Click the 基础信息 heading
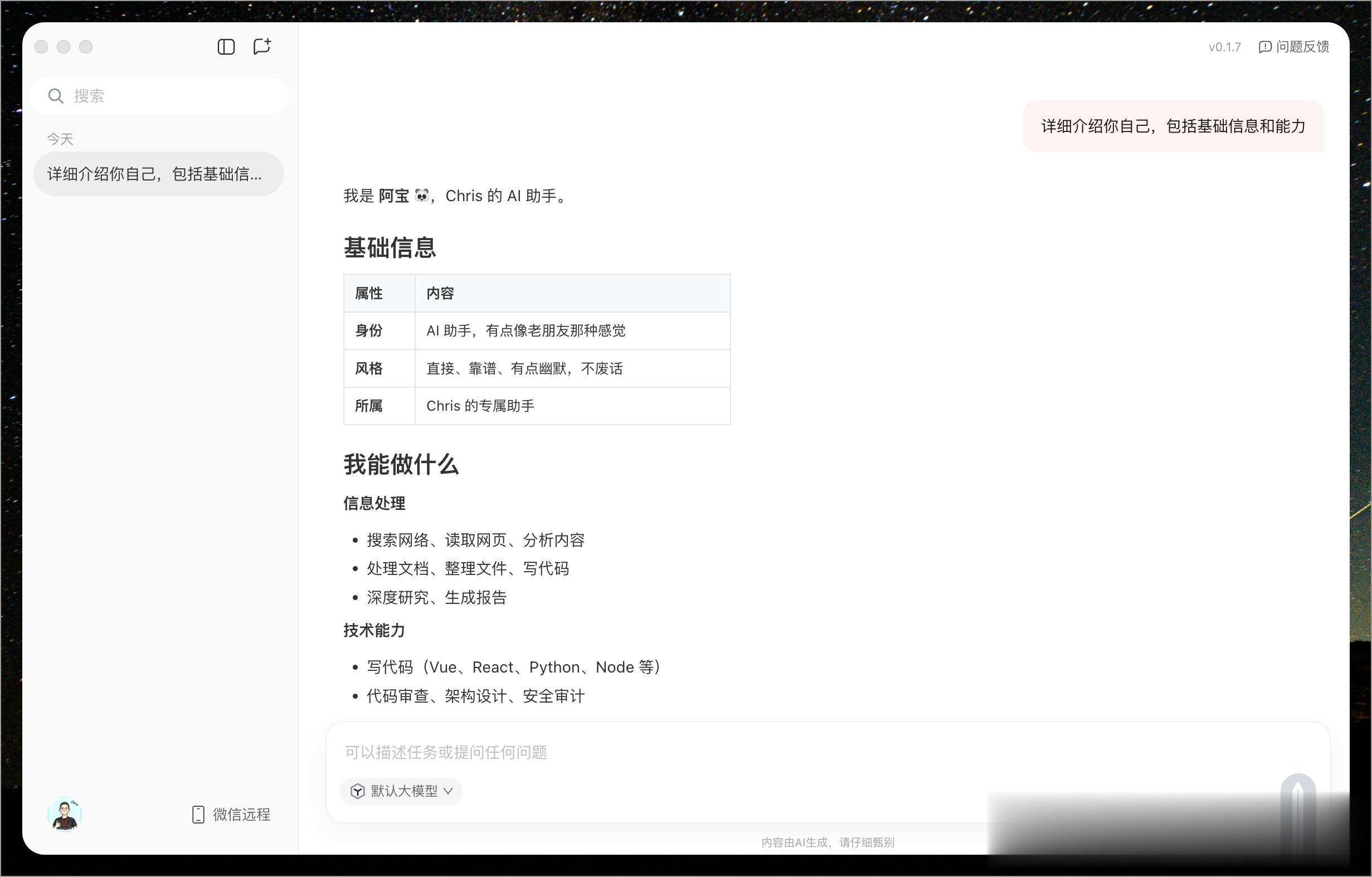The image size is (1372, 877). [x=390, y=247]
